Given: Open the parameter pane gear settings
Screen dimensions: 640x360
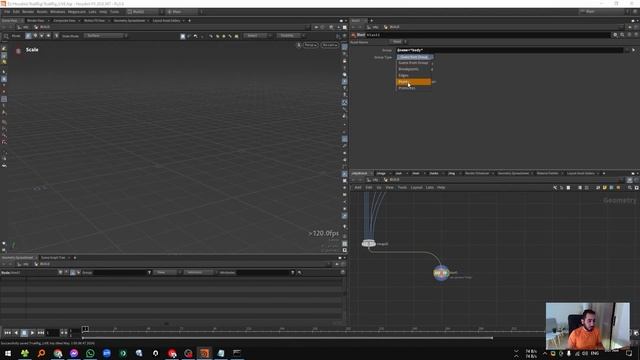Looking at the screenshot, I should pos(616,35).
